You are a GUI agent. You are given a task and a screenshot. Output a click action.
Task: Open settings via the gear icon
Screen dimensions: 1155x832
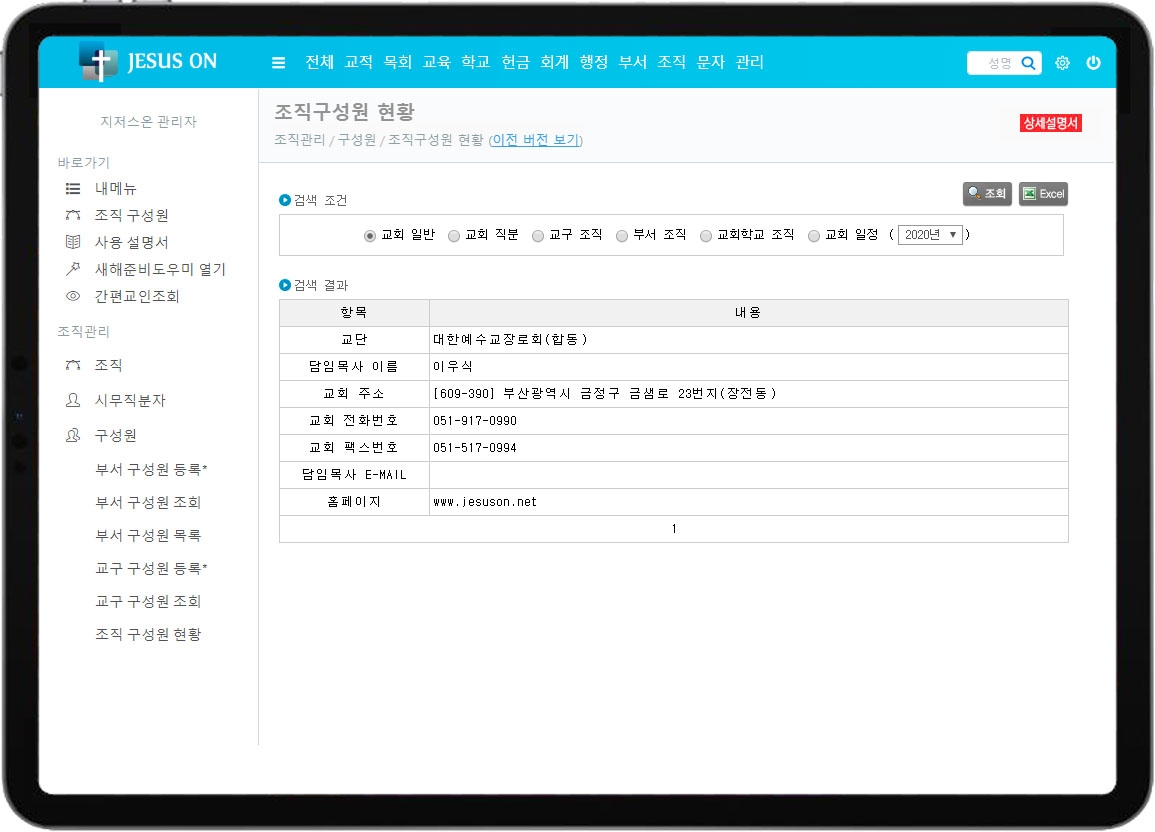1062,63
